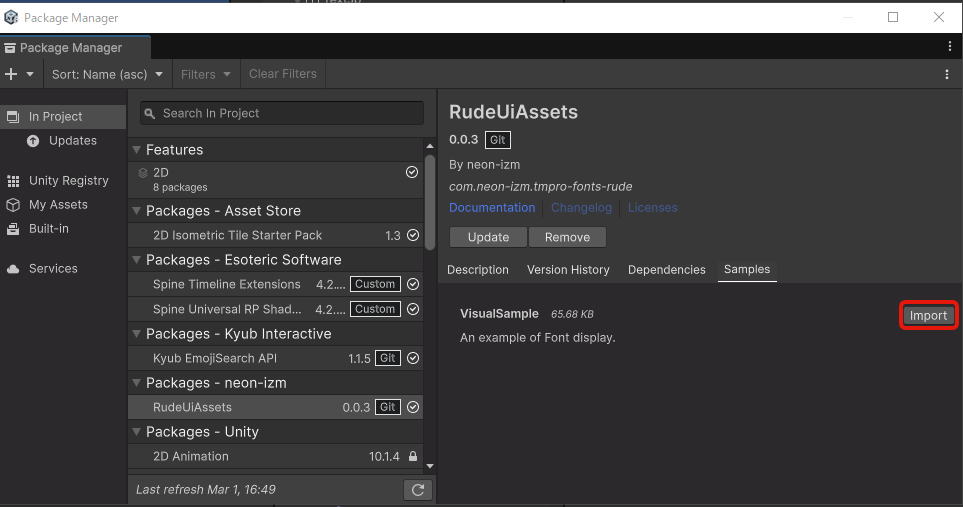The image size is (963, 507).
Task: Switch to the Description tab
Action: click(x=478, y=270)
